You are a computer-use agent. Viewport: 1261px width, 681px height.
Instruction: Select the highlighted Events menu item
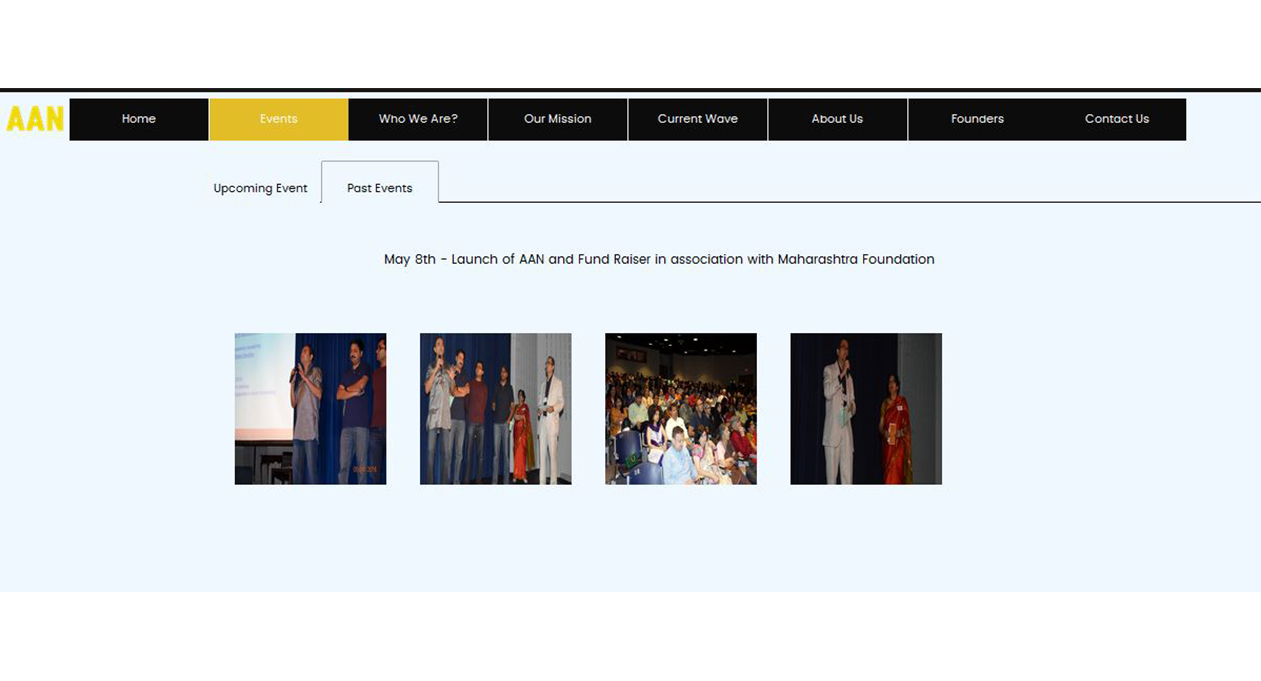click(x=278, y=119)
